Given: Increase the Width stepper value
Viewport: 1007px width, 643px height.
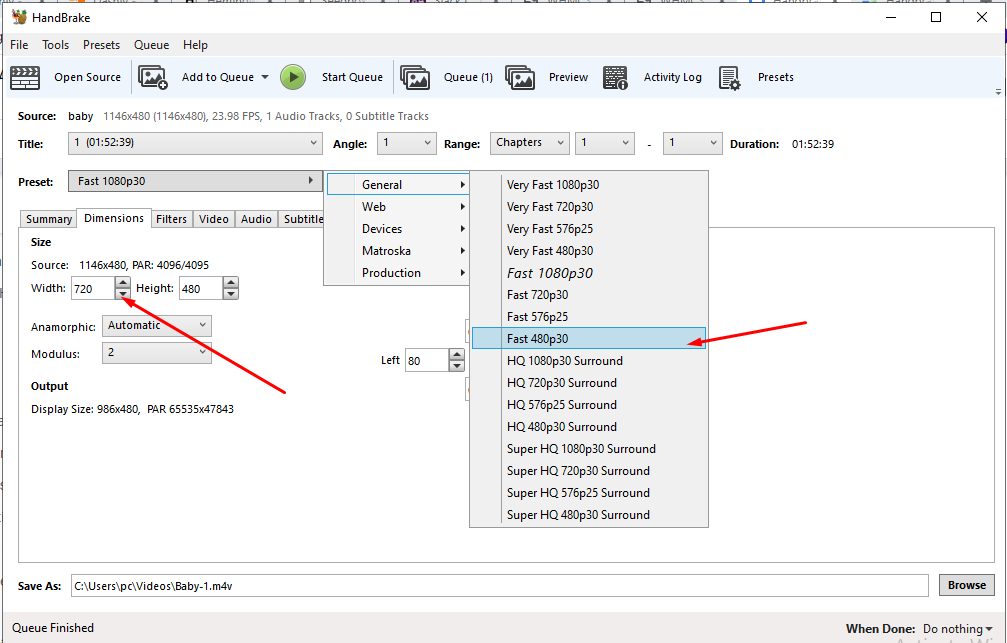Looking at the screenshot, I should [x=123, y=284].
